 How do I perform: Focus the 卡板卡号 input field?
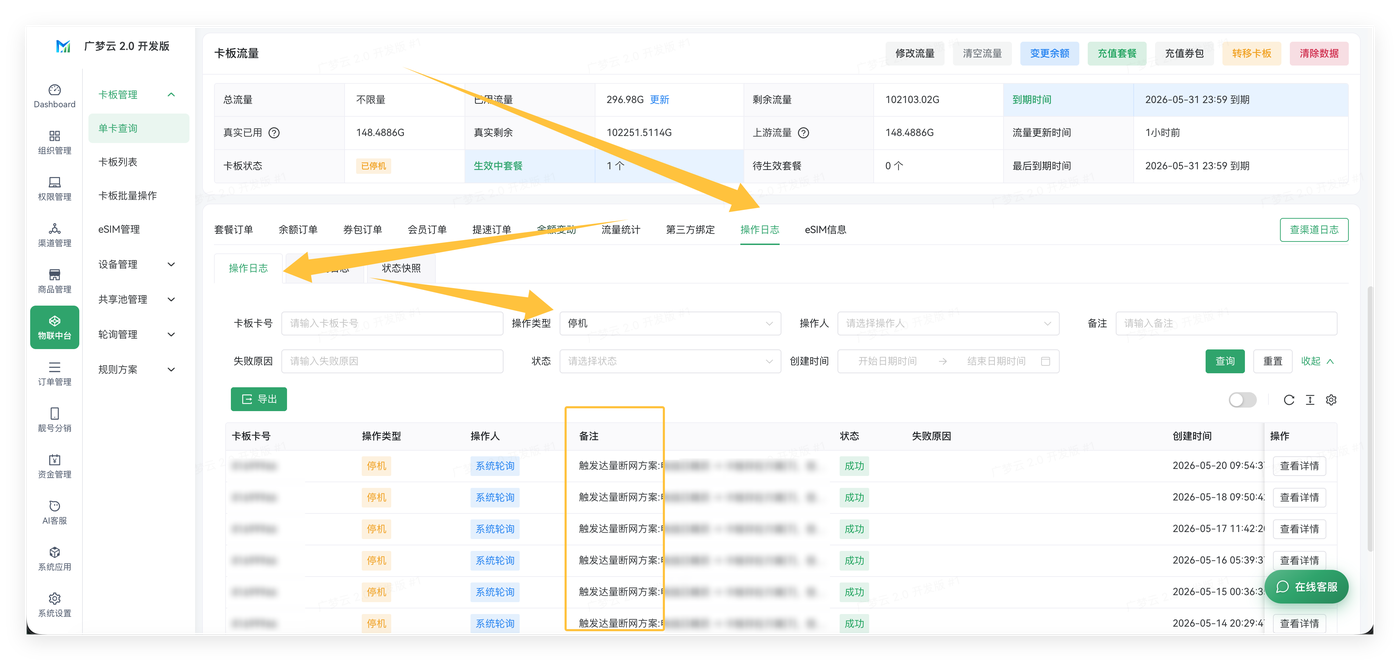392,323
